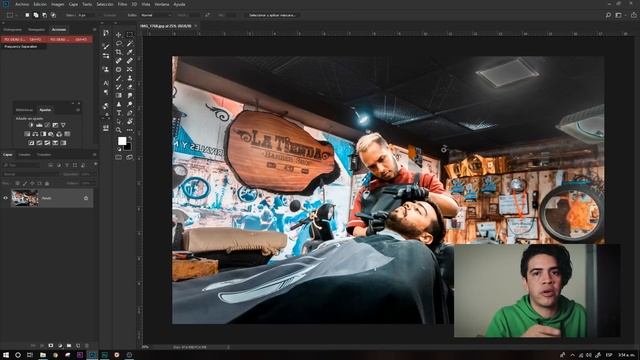
Task: Select the Move tool
Action: [118, 35]
